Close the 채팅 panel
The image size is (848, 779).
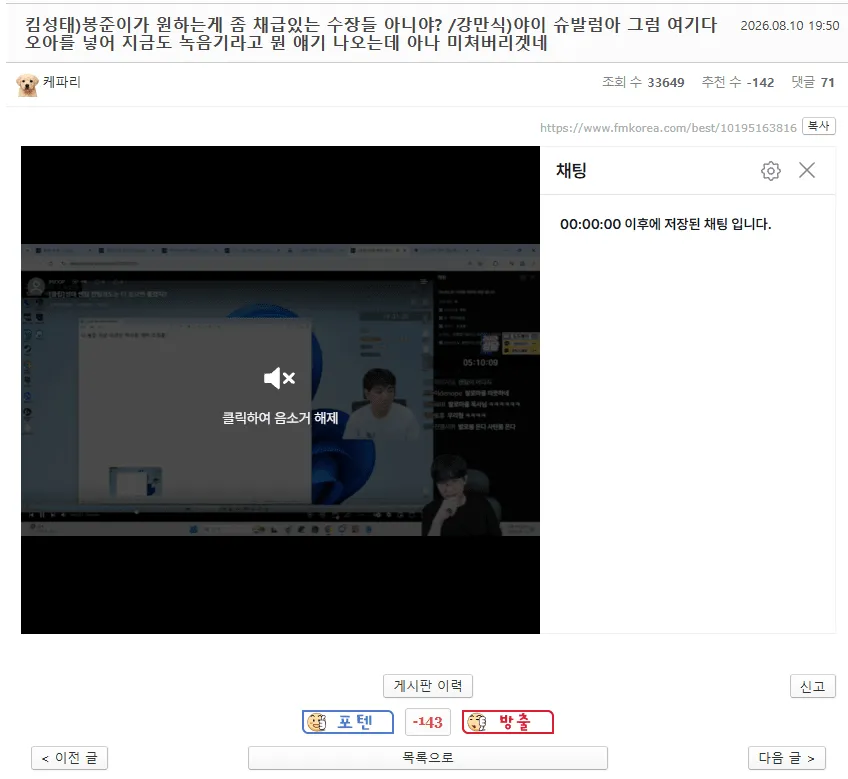click(x=807, y=170)
